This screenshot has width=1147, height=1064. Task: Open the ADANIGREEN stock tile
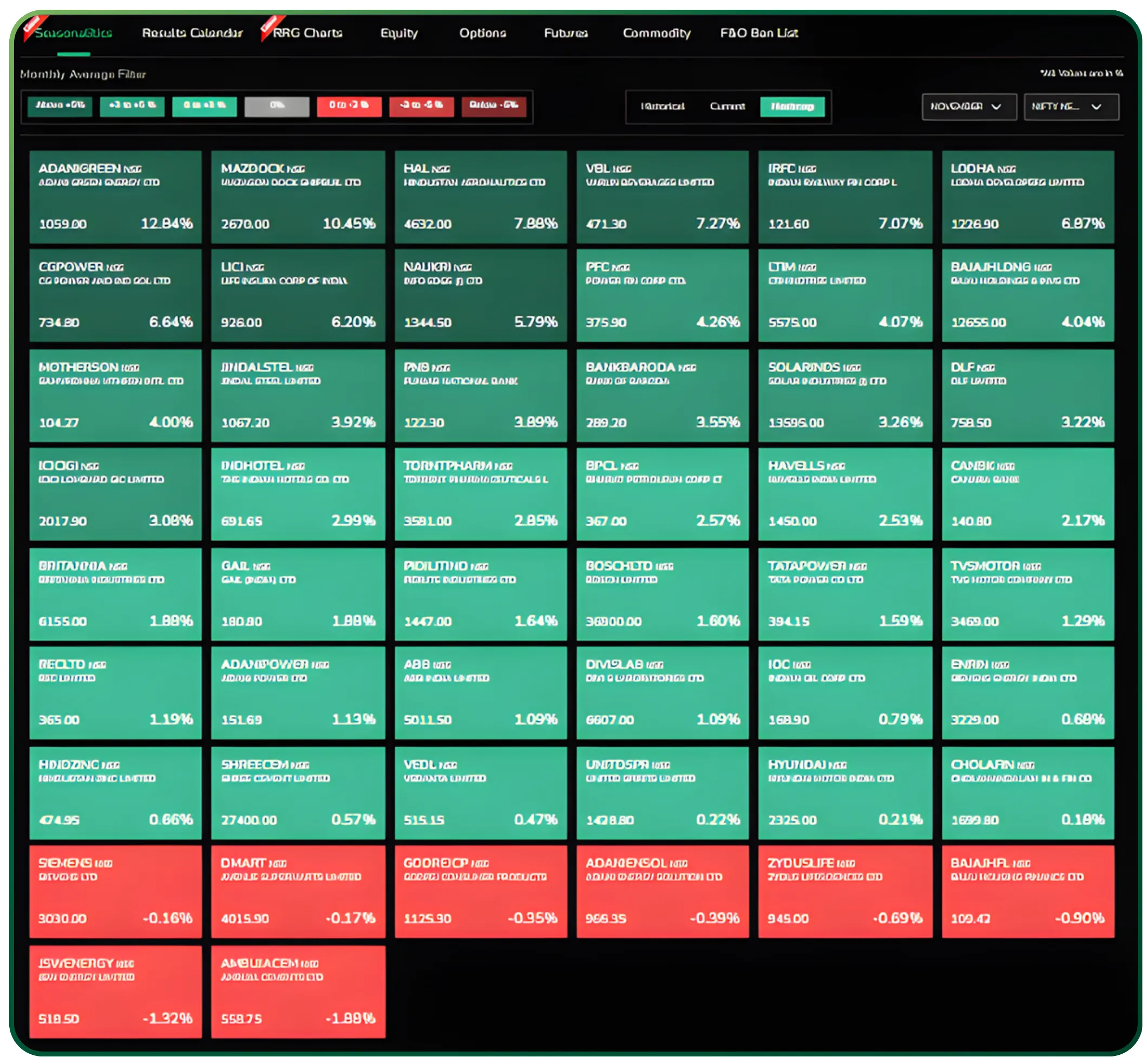115,197
